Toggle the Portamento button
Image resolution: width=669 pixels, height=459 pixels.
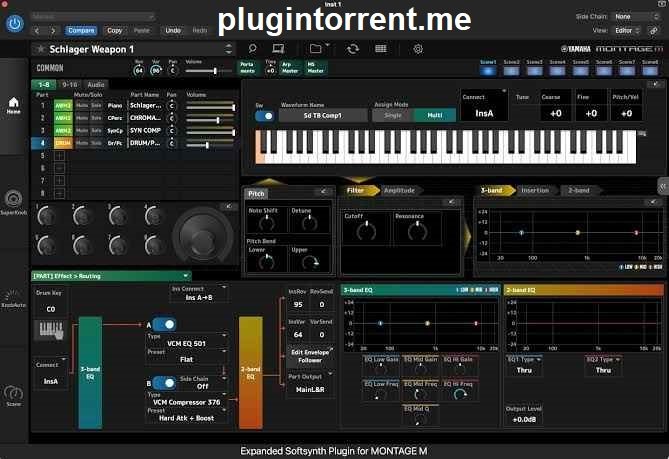click(x=247, y=68)
